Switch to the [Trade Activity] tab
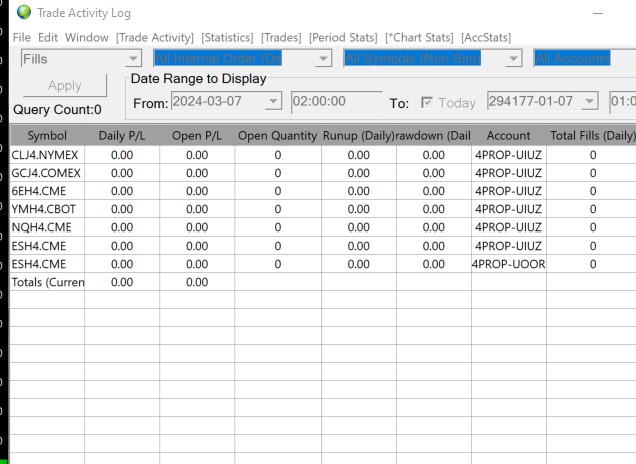 click(x=155, y=37)
